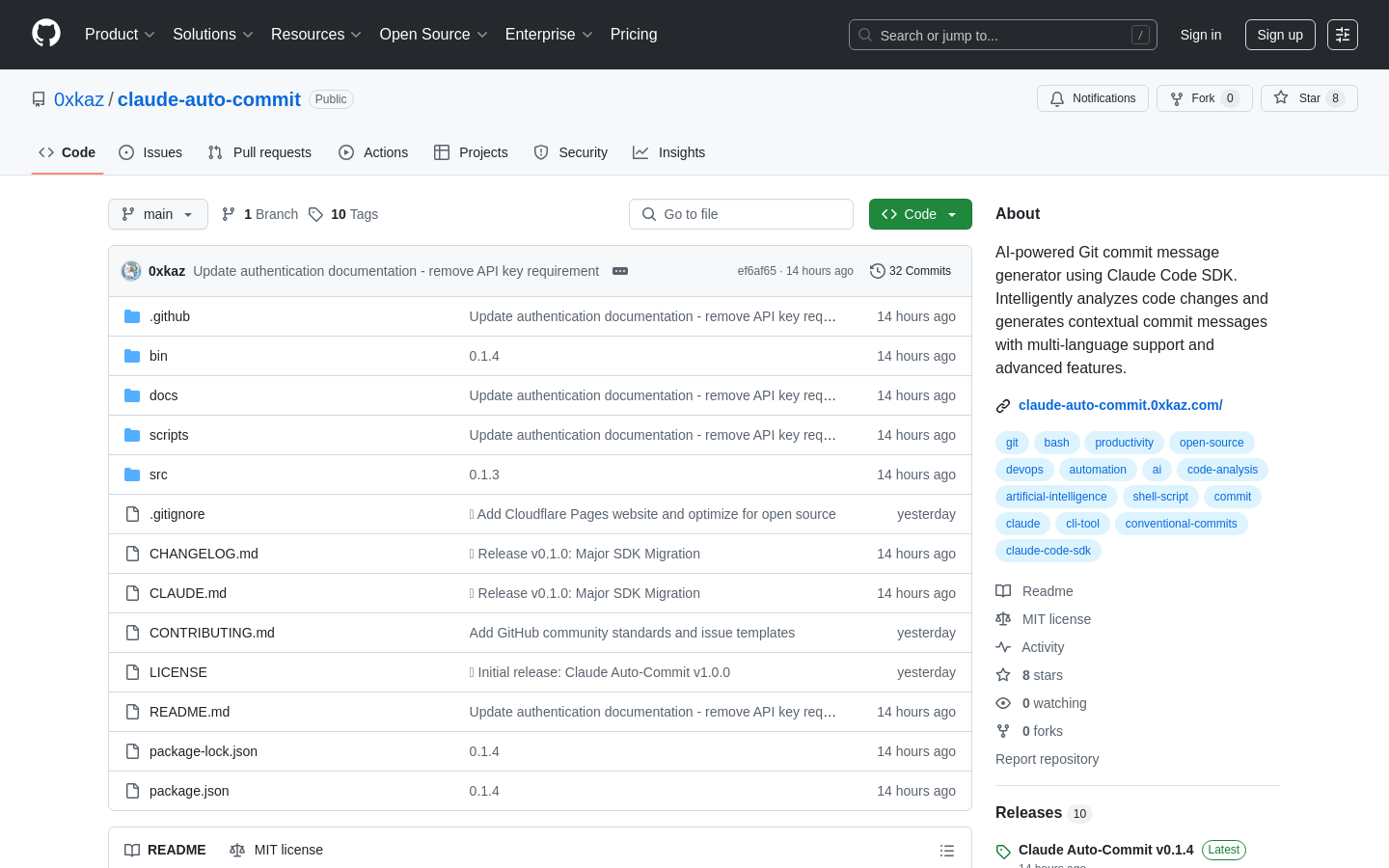Select the artificial-intelligence topic tag
The image size is (1389, 868).
click(x=1056, y=497)
